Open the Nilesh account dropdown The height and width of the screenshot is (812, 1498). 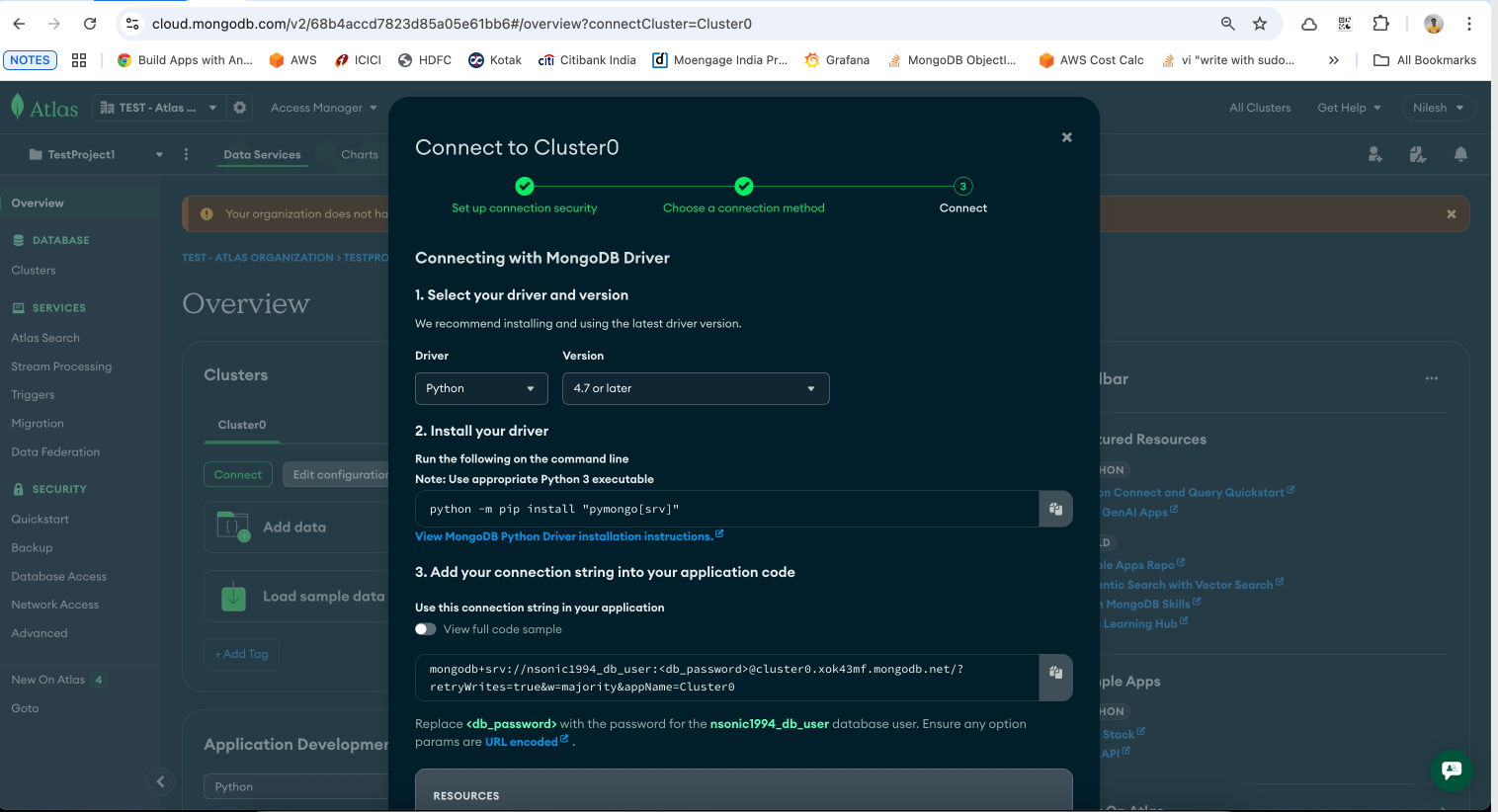[1439, 108]
